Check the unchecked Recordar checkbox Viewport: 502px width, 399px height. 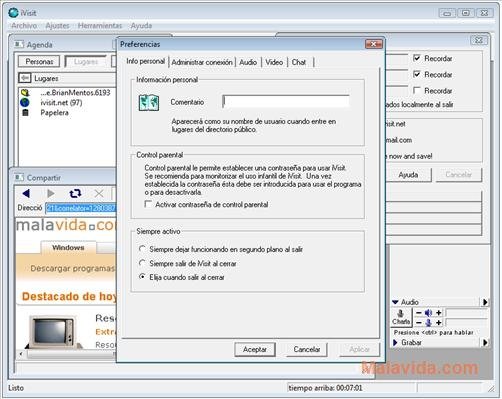coord(416,90)
